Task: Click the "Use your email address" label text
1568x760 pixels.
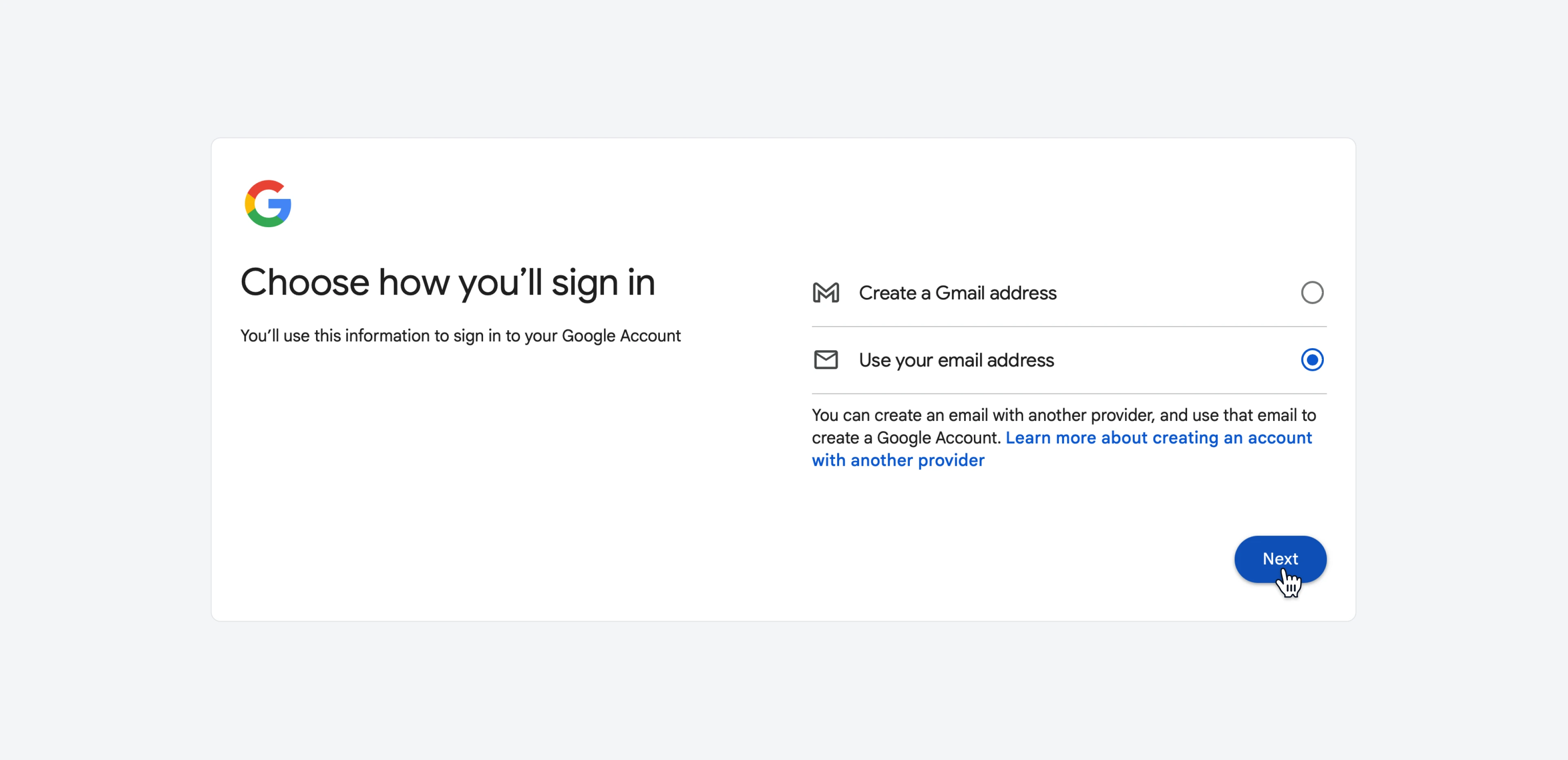Action: pos(956,360)
